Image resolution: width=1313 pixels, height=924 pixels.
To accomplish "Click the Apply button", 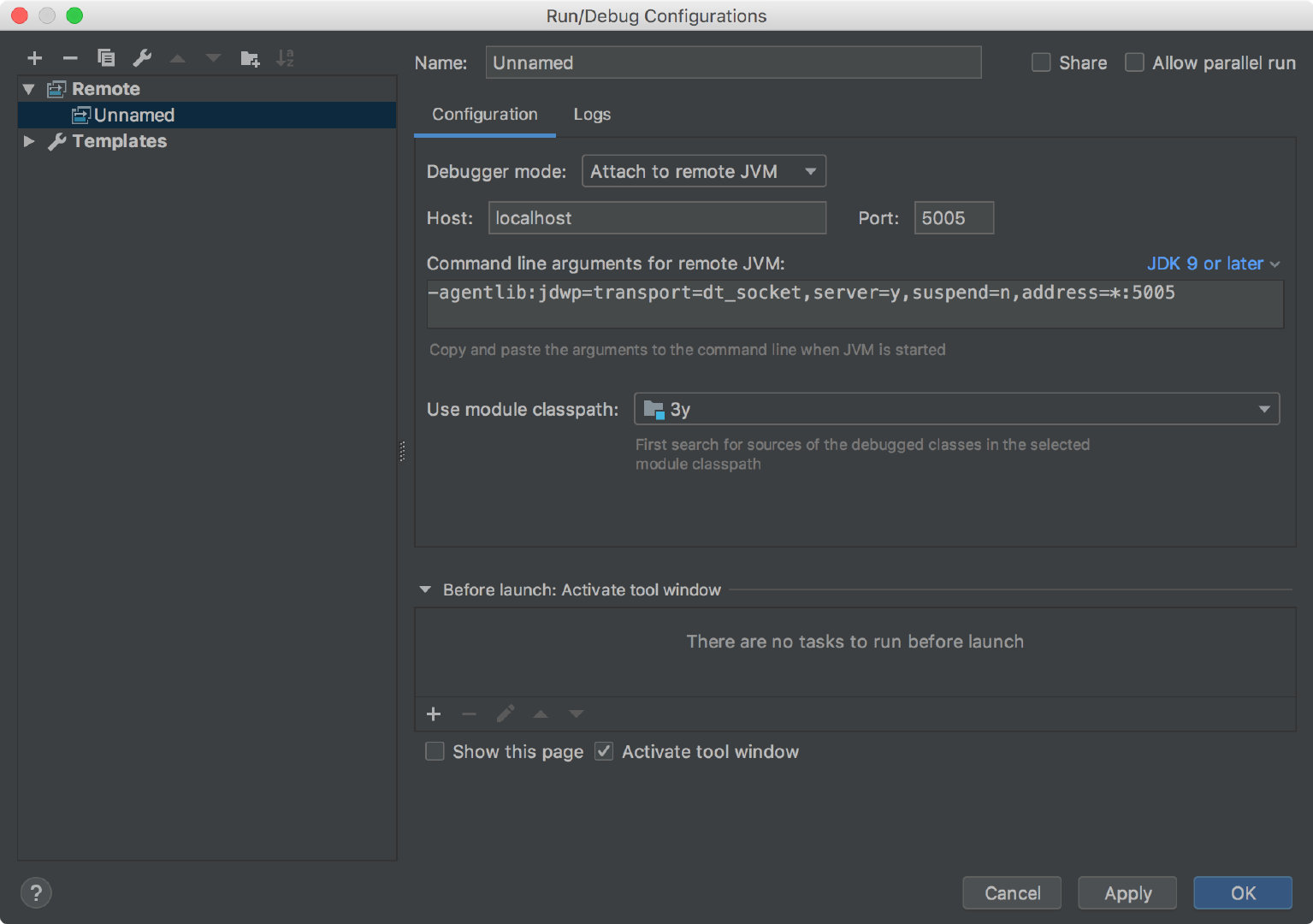I will [1127, 893].
